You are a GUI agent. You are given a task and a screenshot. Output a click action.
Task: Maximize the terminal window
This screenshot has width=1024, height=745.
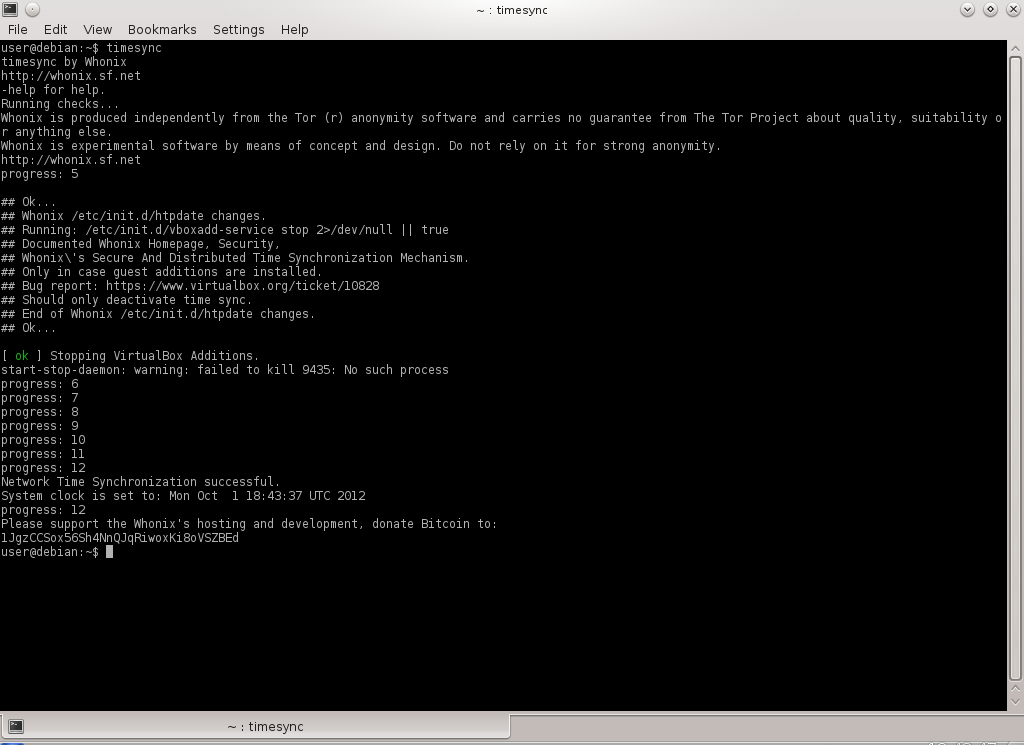990,9
